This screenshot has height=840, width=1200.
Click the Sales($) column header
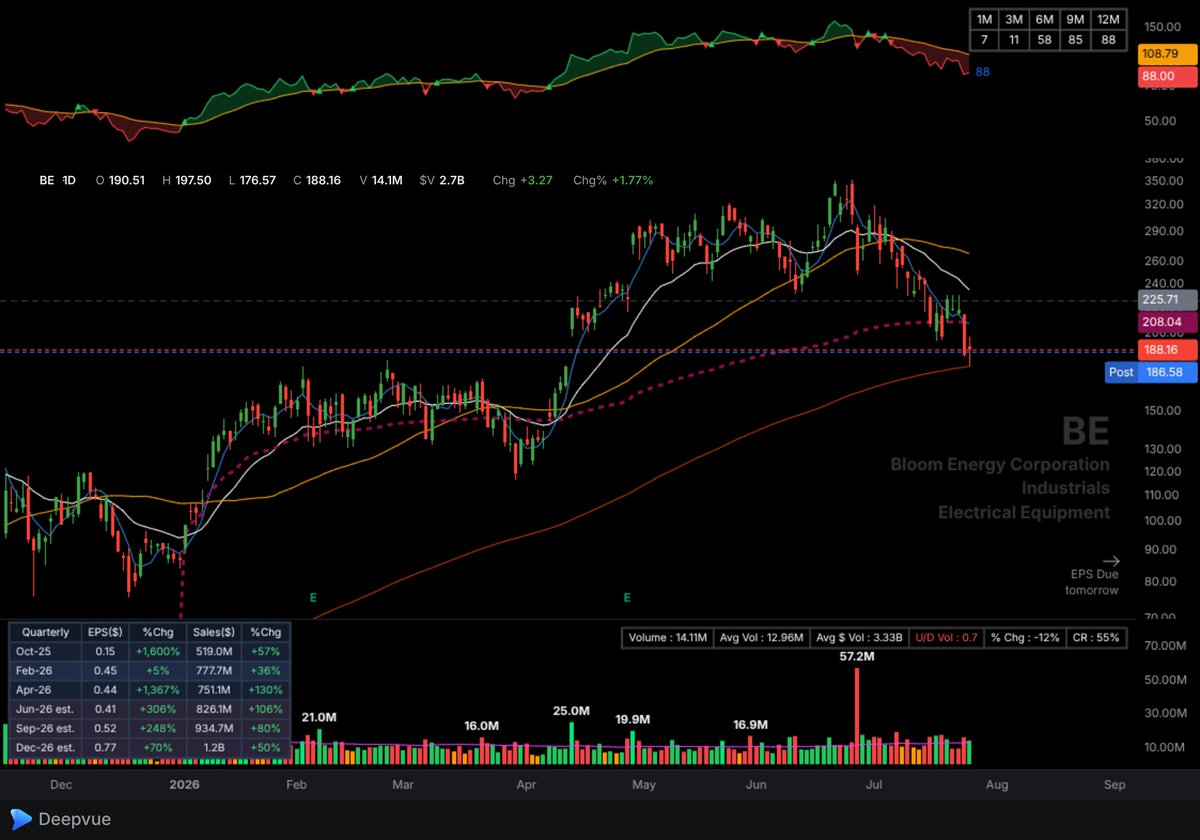[x=215, y=632]
